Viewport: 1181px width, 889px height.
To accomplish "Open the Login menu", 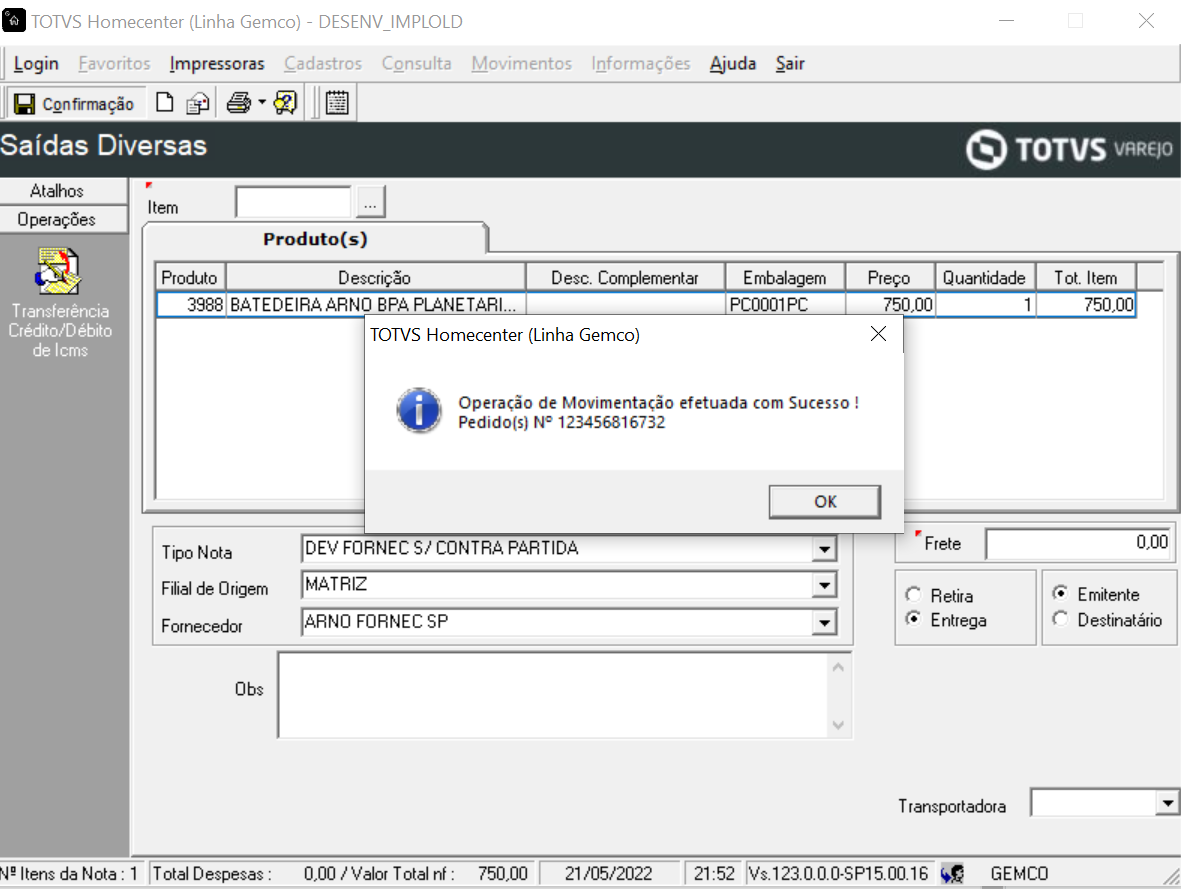I will click(x=36, y=64).
